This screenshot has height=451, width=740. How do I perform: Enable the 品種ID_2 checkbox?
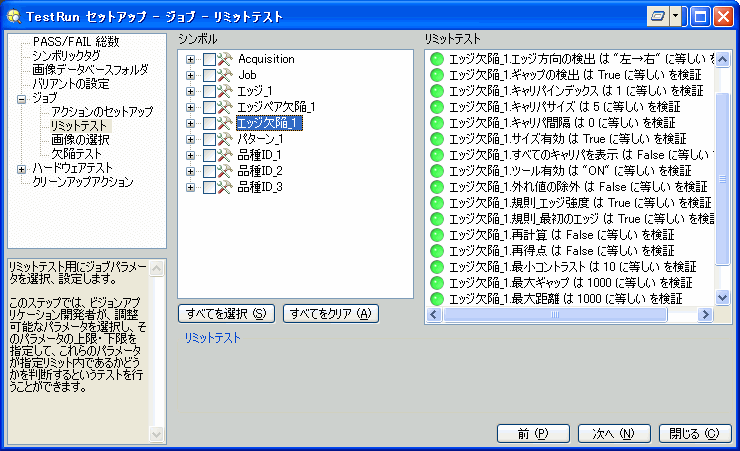point(209,171)
